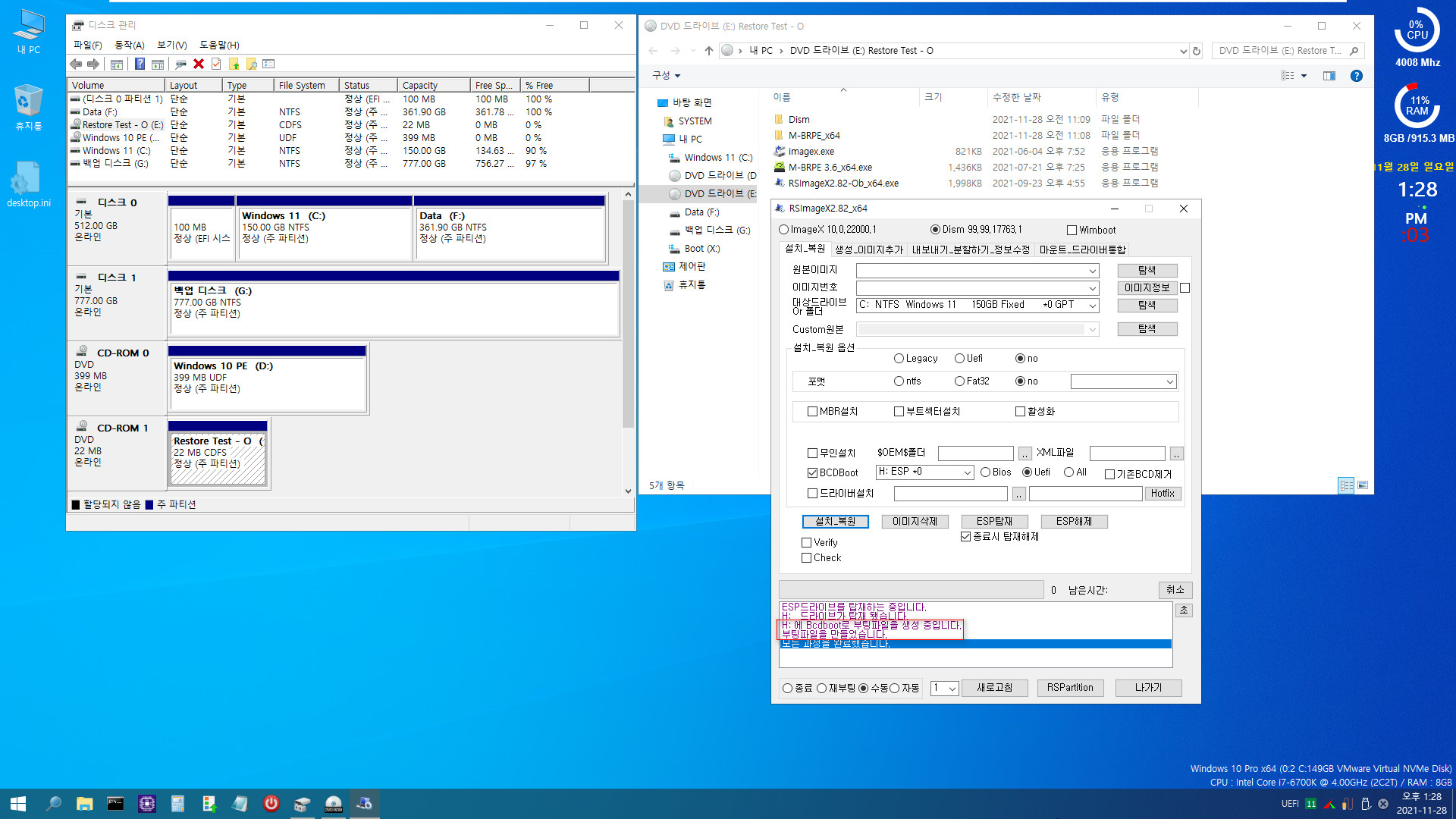Select the 재부팅 radio option
This screenshot has height=819, width=1456.
coord(821,689)
